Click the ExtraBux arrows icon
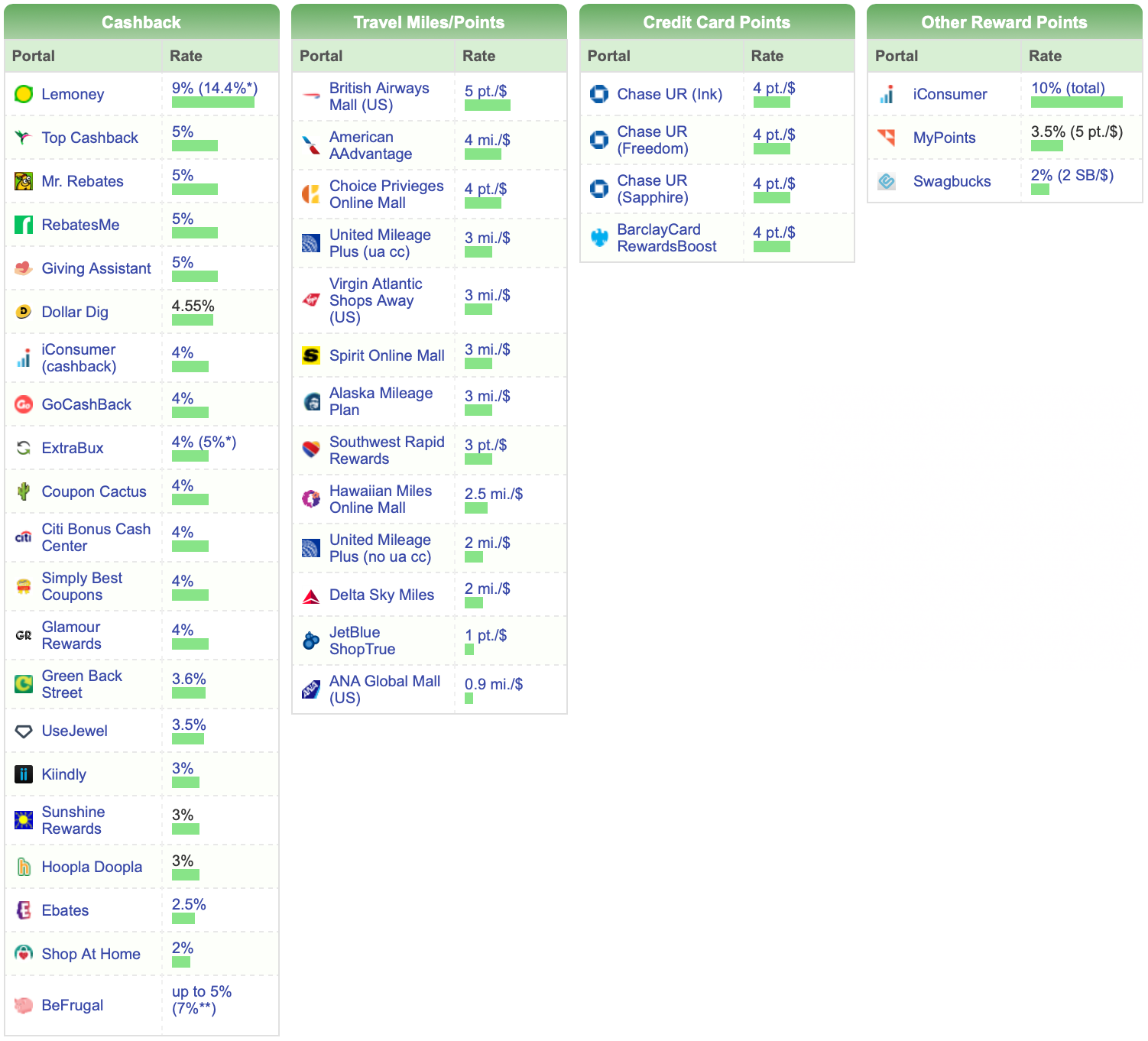 pyautogui.click(x=24, y=448)
